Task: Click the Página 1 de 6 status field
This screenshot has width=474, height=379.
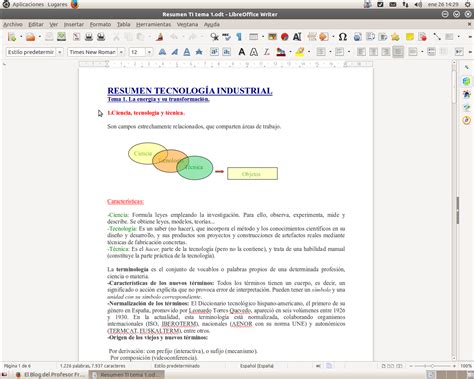Action: coord(17,366)
